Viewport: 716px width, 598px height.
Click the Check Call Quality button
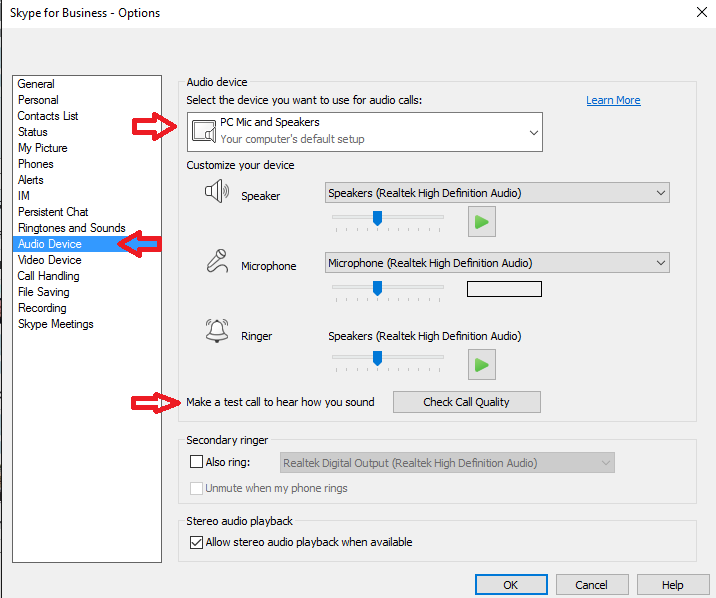coord(467,402)
